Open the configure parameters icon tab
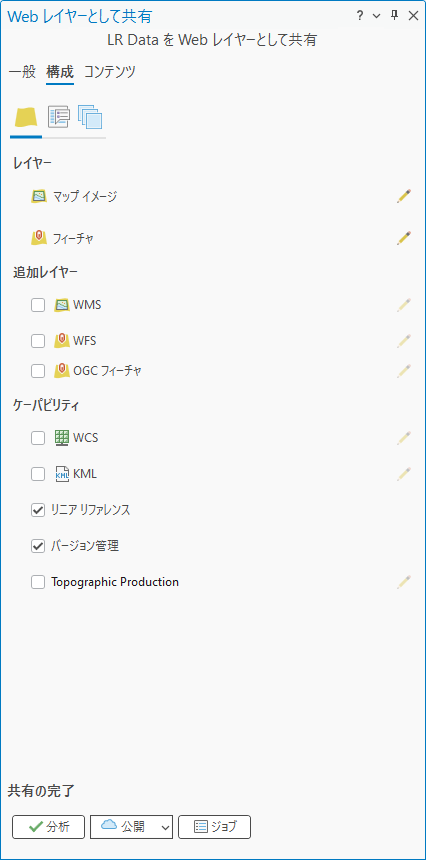Screen dimensions: 426x860 [x=59, y=117]
